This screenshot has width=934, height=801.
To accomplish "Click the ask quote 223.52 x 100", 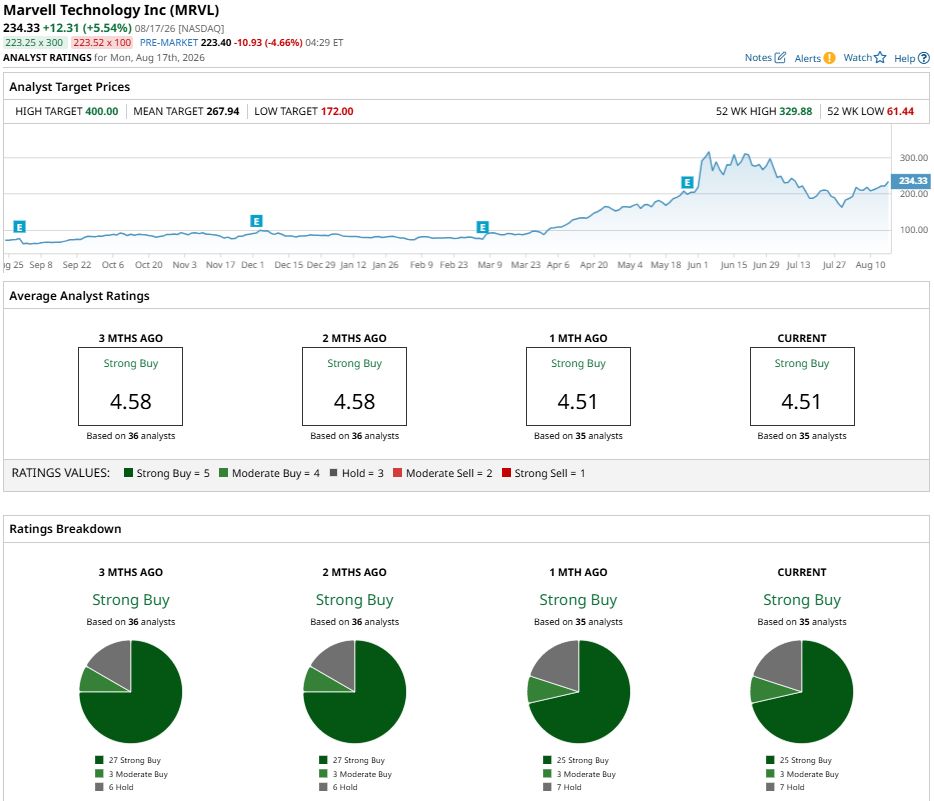I will (x=102, y=43).
